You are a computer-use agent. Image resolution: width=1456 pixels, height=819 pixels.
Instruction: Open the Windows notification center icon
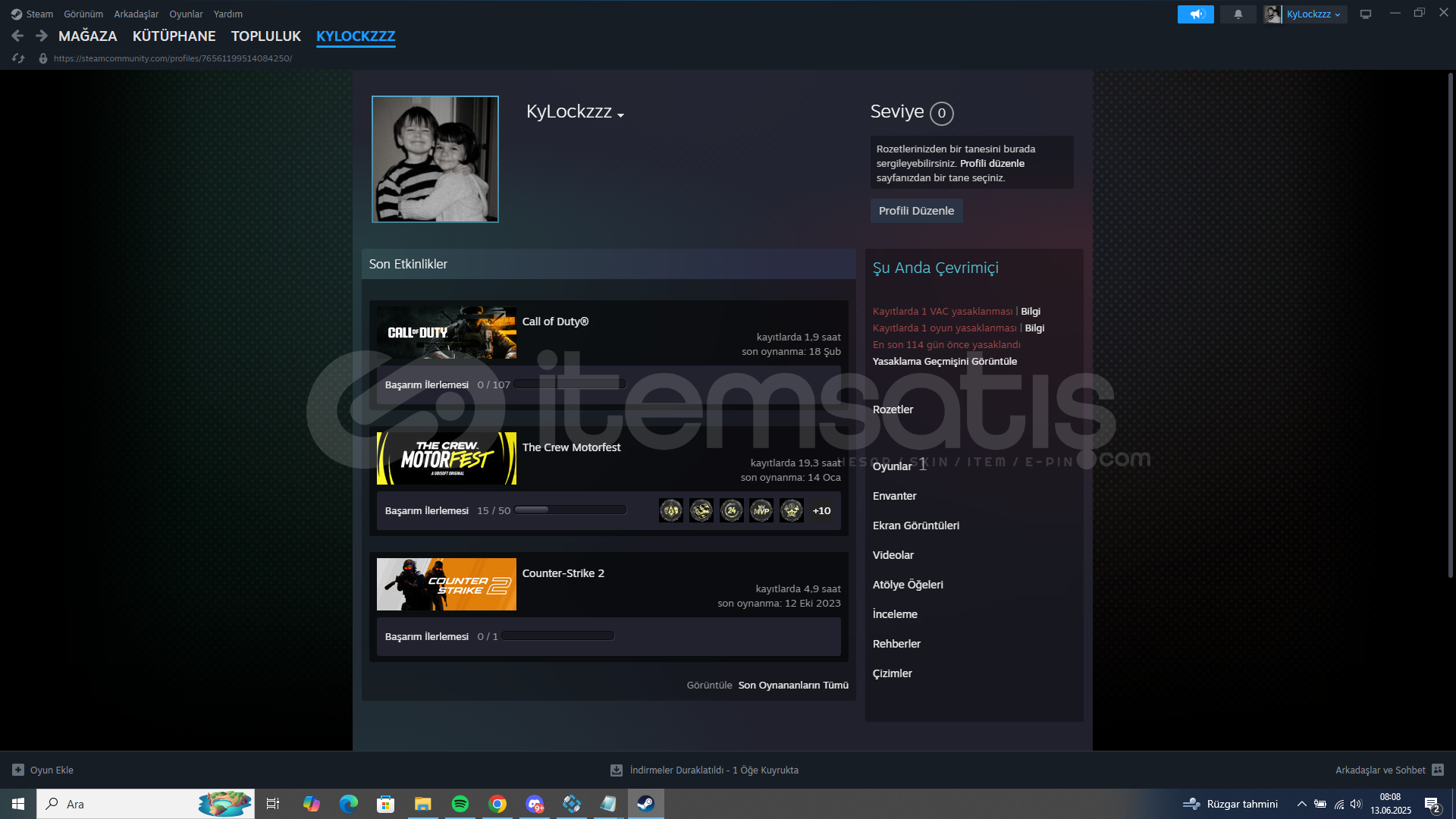pyautogui.click(x=1432, y=804)
